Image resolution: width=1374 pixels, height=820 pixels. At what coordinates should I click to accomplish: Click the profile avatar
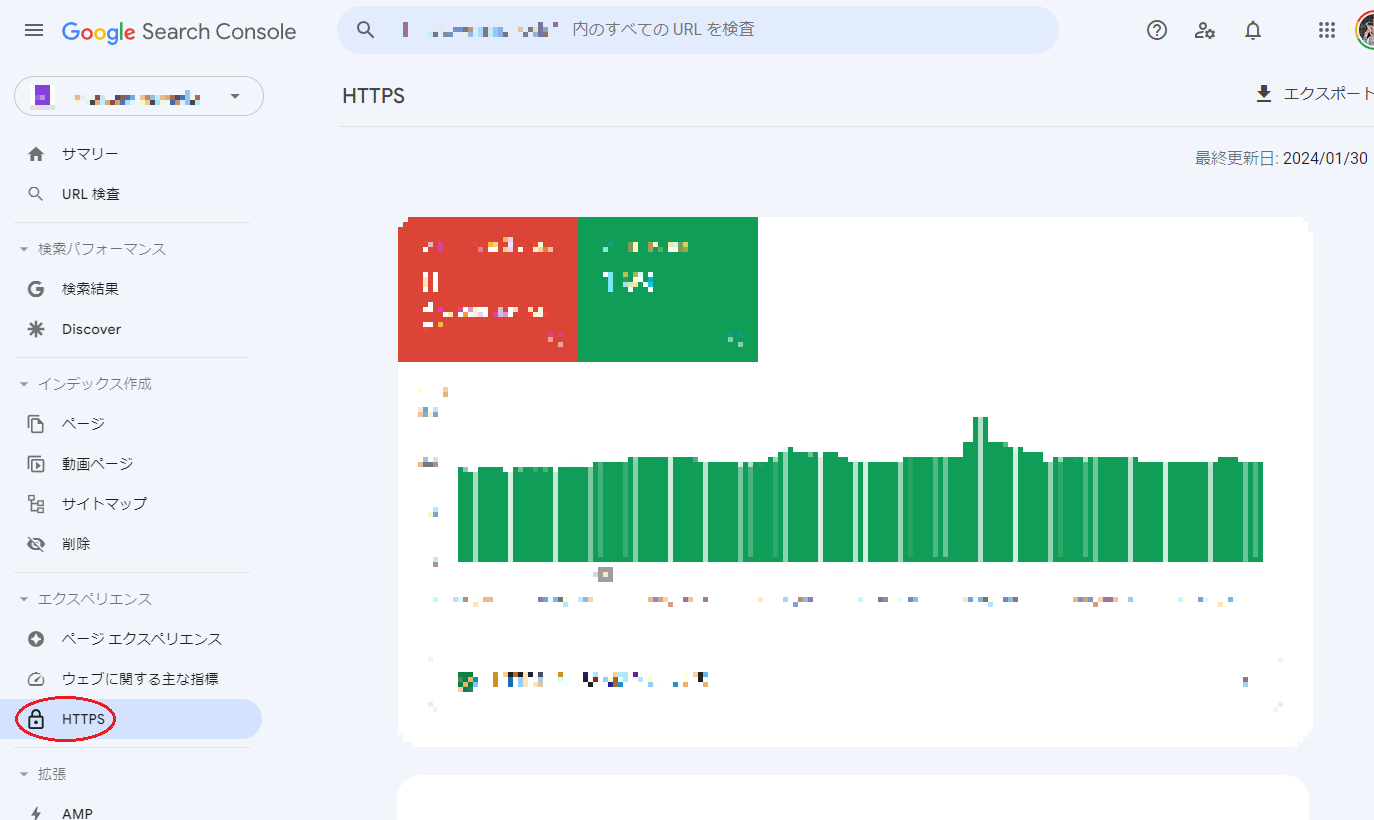(1366, 30)
